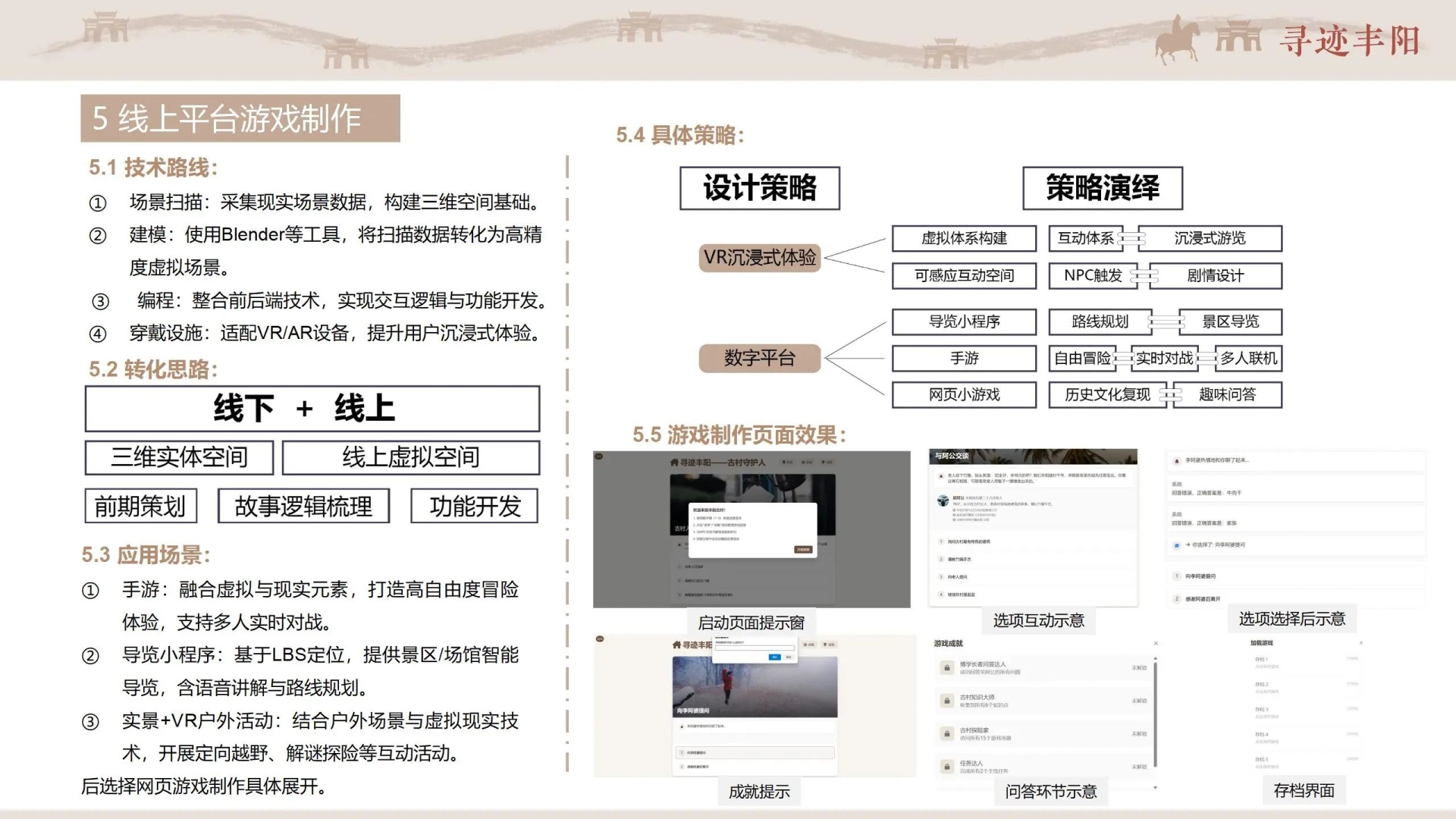Click the horse rider logo icon

click(x=1177, y=40)
